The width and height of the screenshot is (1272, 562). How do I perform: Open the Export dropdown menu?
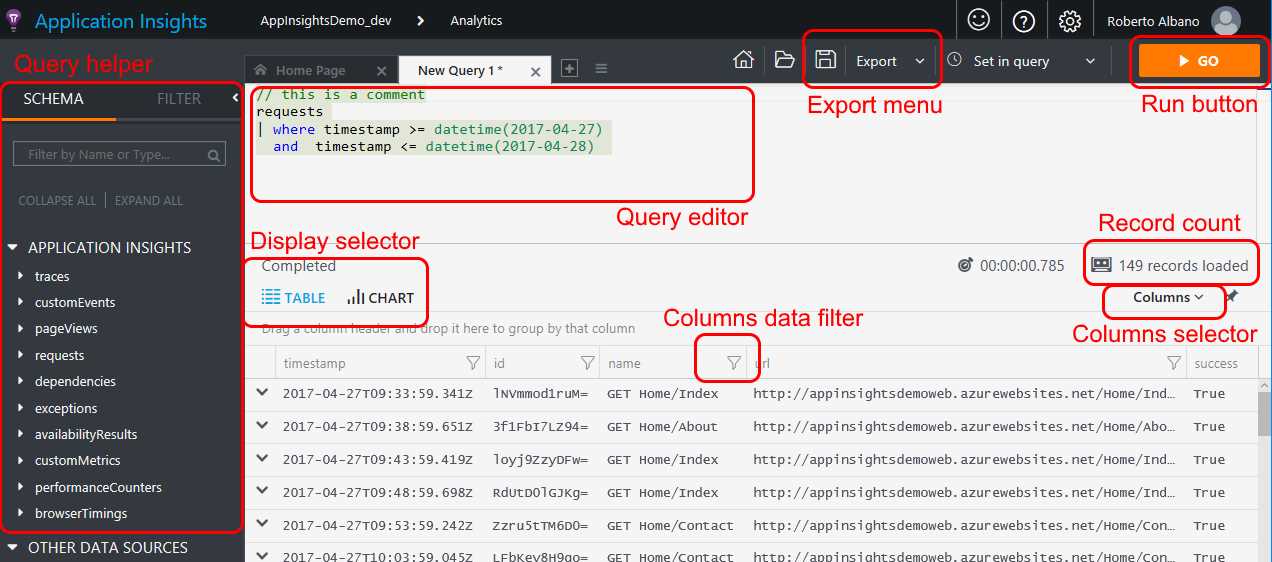[x=890, y=61]
